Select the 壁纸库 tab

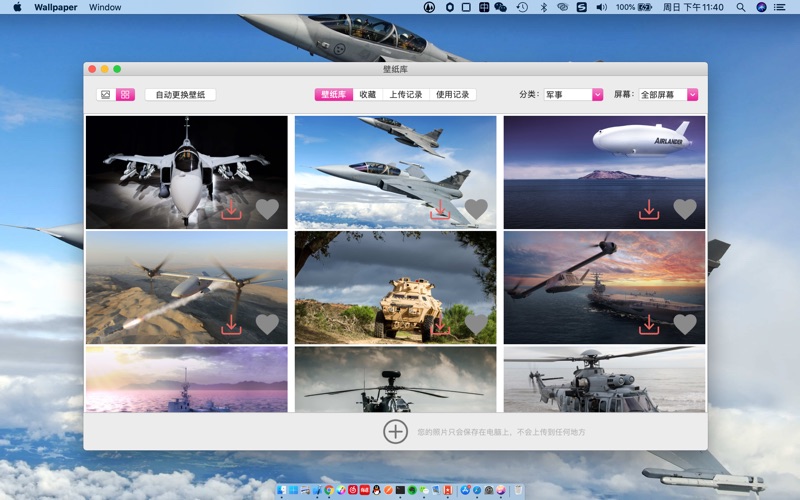(334, 94)
